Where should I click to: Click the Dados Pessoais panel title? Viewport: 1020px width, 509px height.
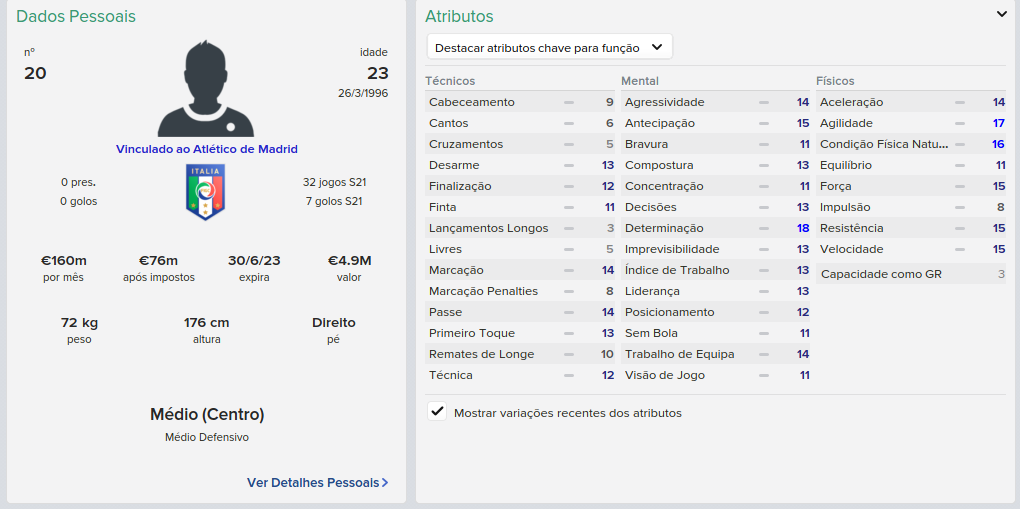coord(76,16)
